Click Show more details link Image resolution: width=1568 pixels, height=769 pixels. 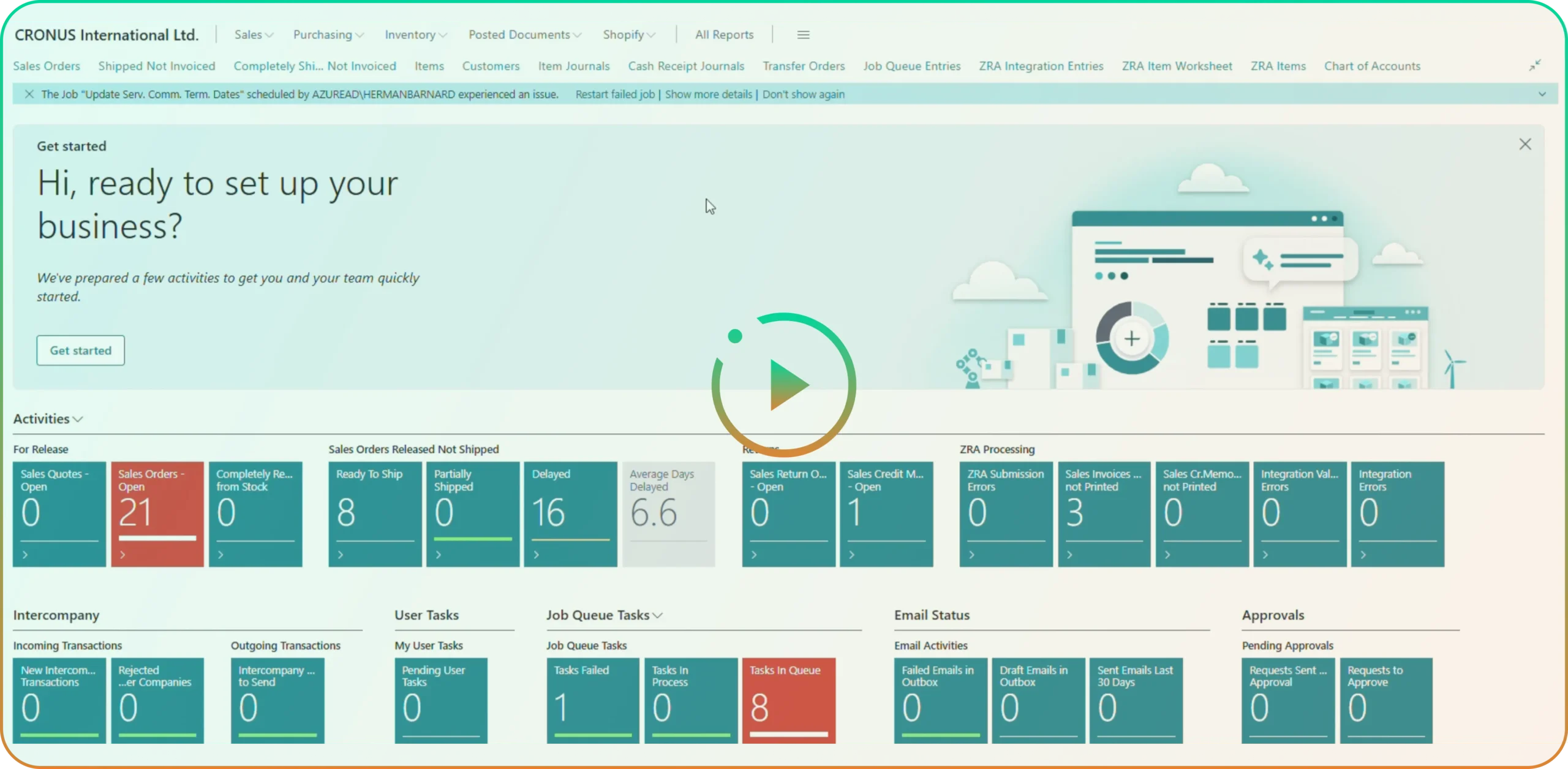pyautogui.click(x=708, y=94)
